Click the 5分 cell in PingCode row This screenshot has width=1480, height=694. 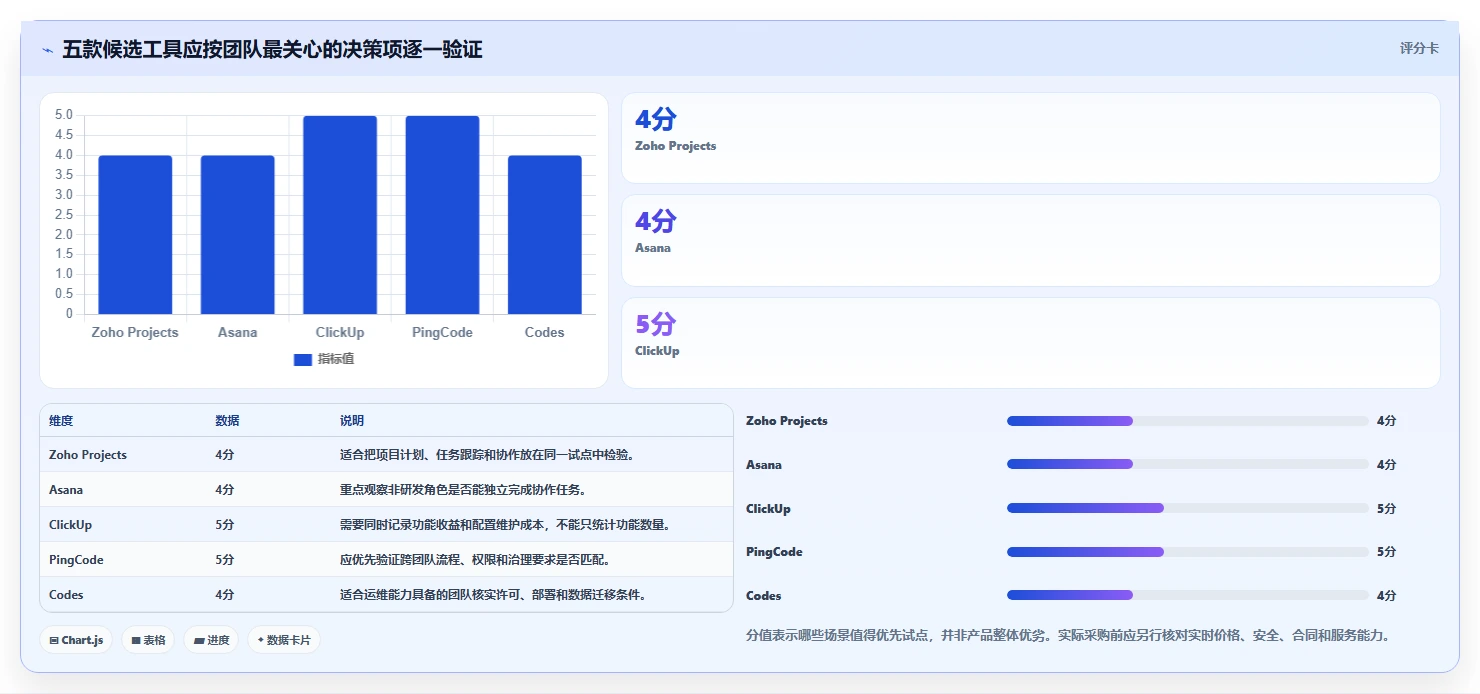[225, 560]
